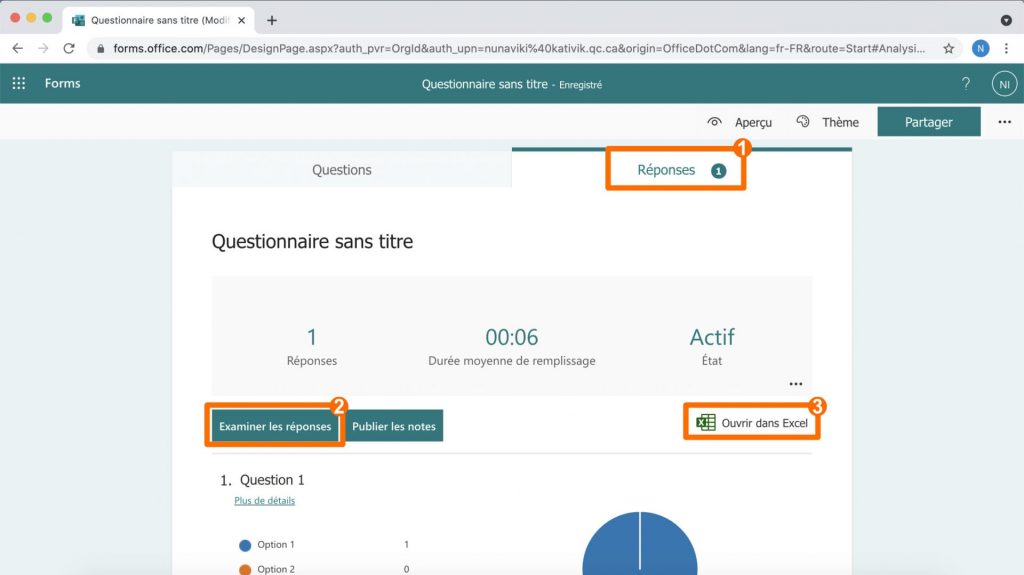Image resolution: width=1024 pixels, height=575 pixels.
Task: Go back with browser back arrow
Action: (18, 48)
